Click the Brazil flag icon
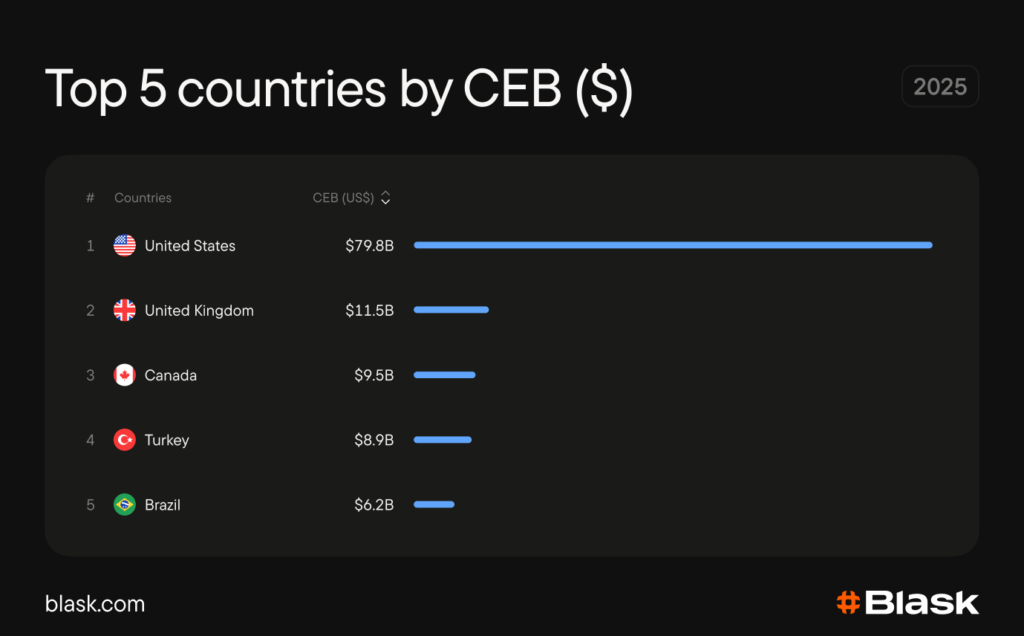Viewport: 1024px width, 636px height. click(125, 505)
